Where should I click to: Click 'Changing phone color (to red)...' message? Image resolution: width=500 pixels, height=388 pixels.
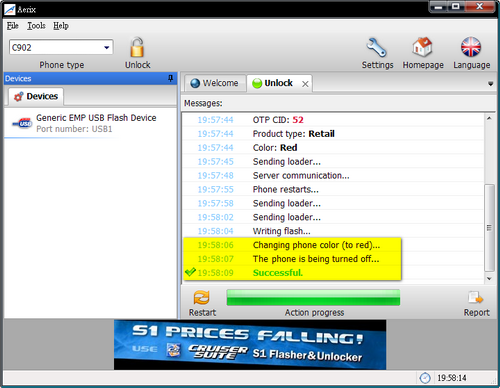coord(316,245)
